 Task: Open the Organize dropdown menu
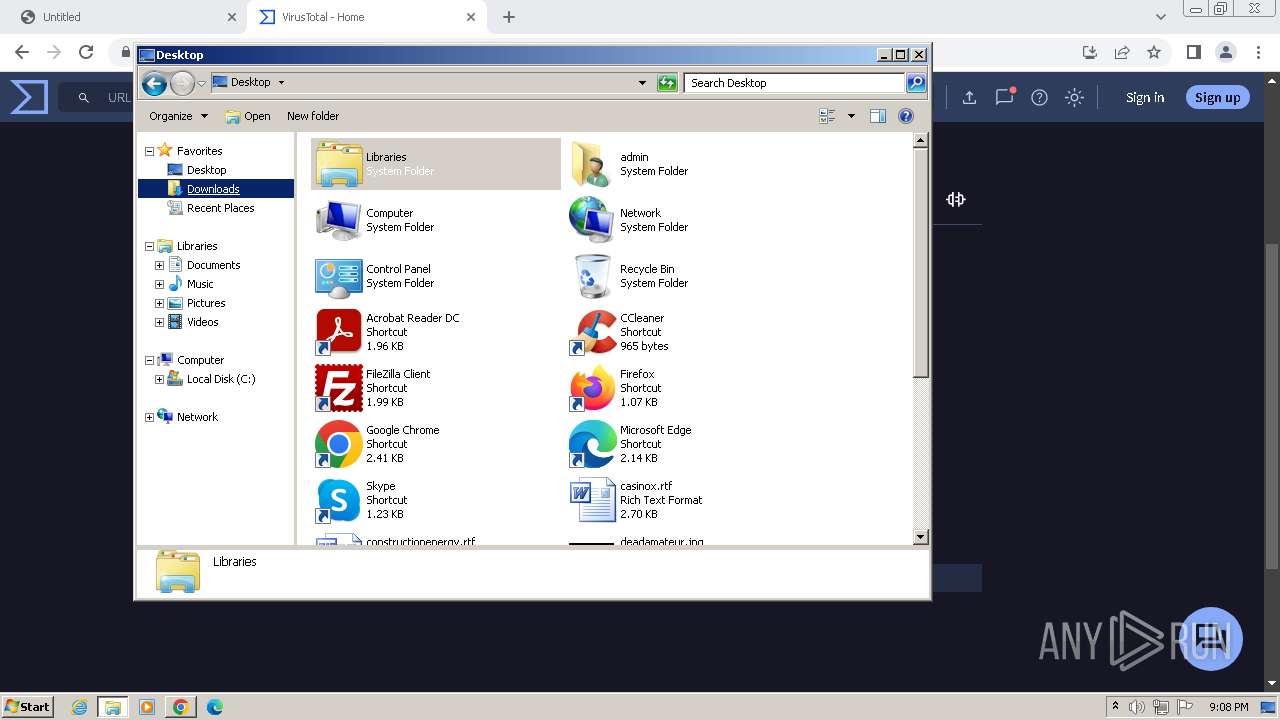(178, 116)
